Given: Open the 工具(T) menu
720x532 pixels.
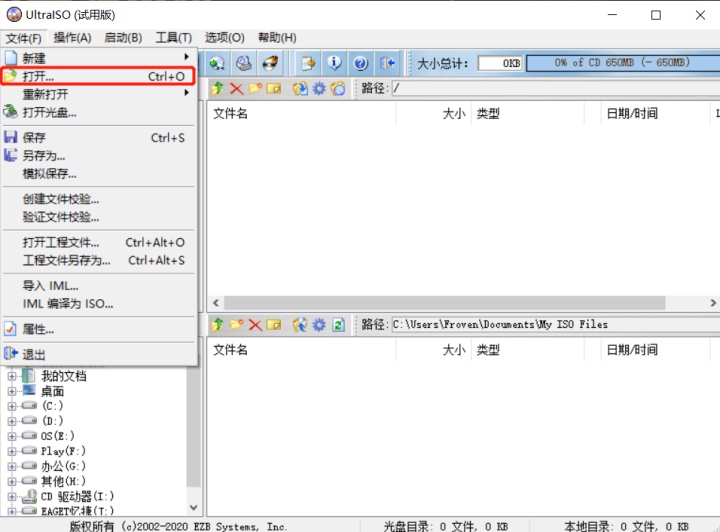Looking at the screenshot, I should [174, 38].
